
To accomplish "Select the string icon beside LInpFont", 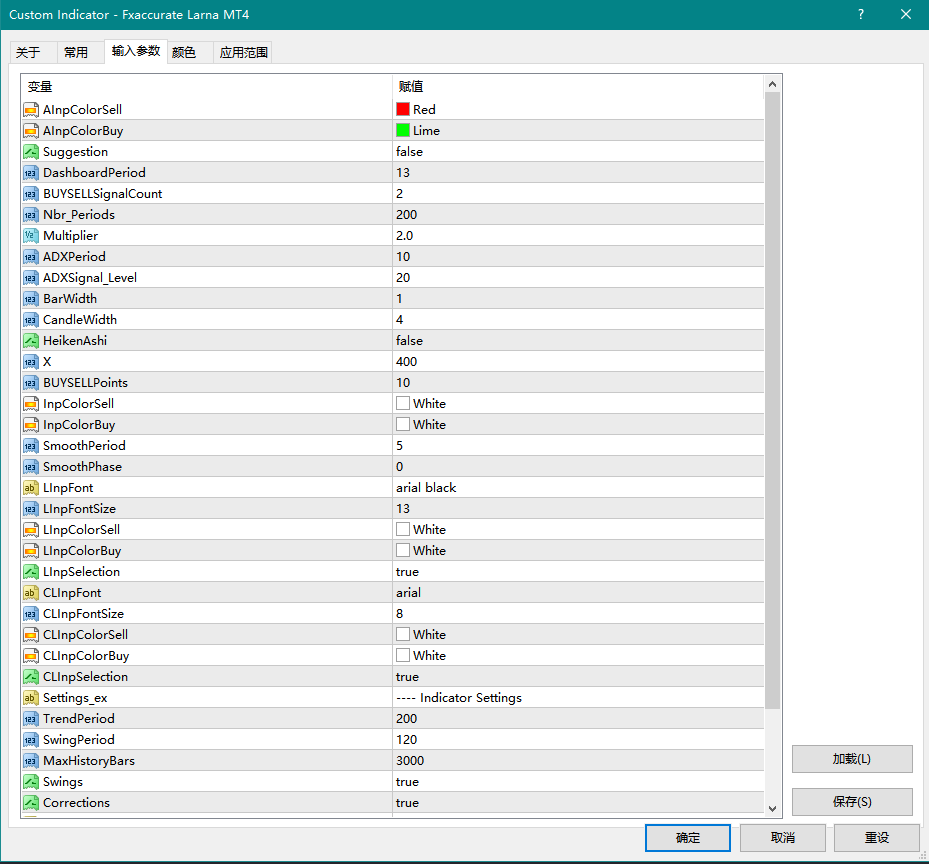I will click(x=31, y=488).
